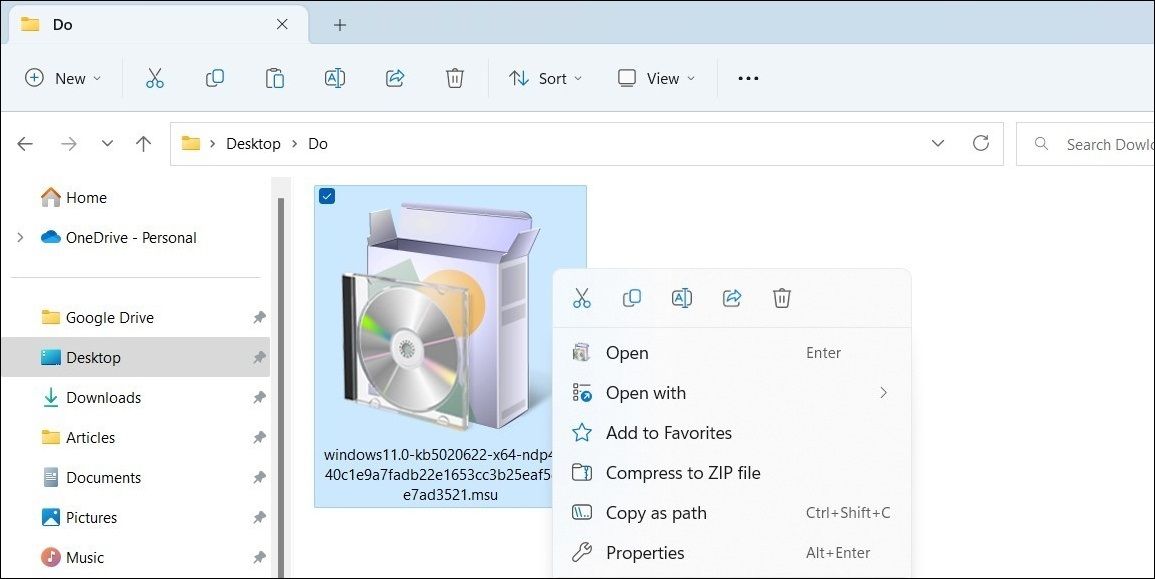Screen dimensions: 1155x579
Task: Select the Do tab
Action: click(x=157, y=24)
